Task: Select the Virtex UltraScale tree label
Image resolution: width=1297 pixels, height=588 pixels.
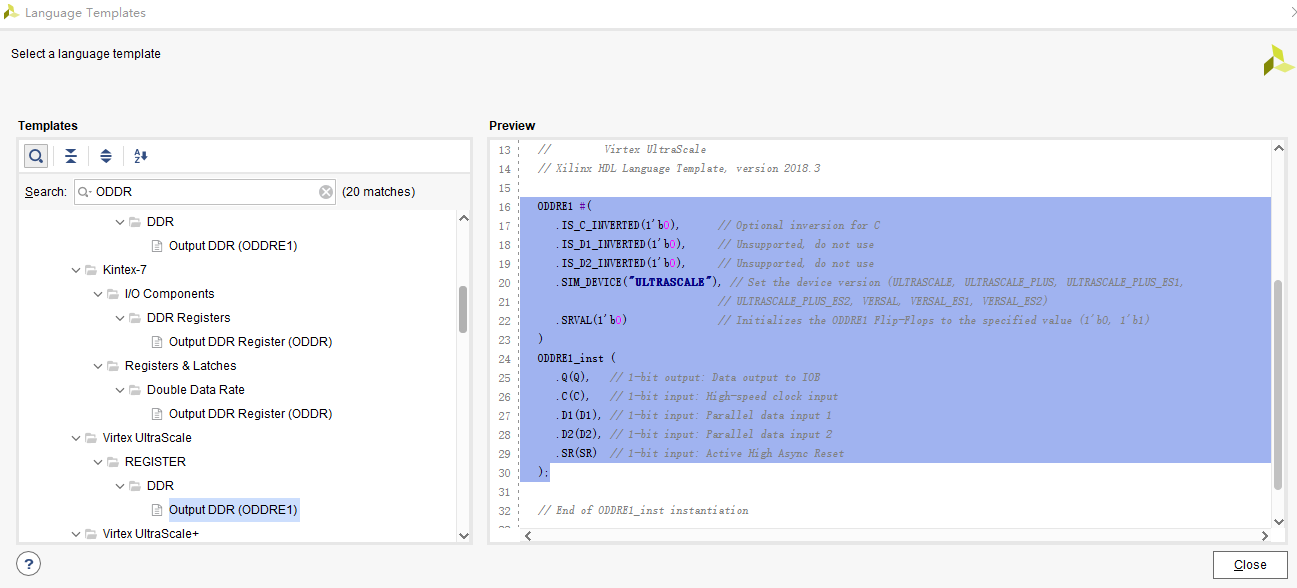Action: (147, 438)
